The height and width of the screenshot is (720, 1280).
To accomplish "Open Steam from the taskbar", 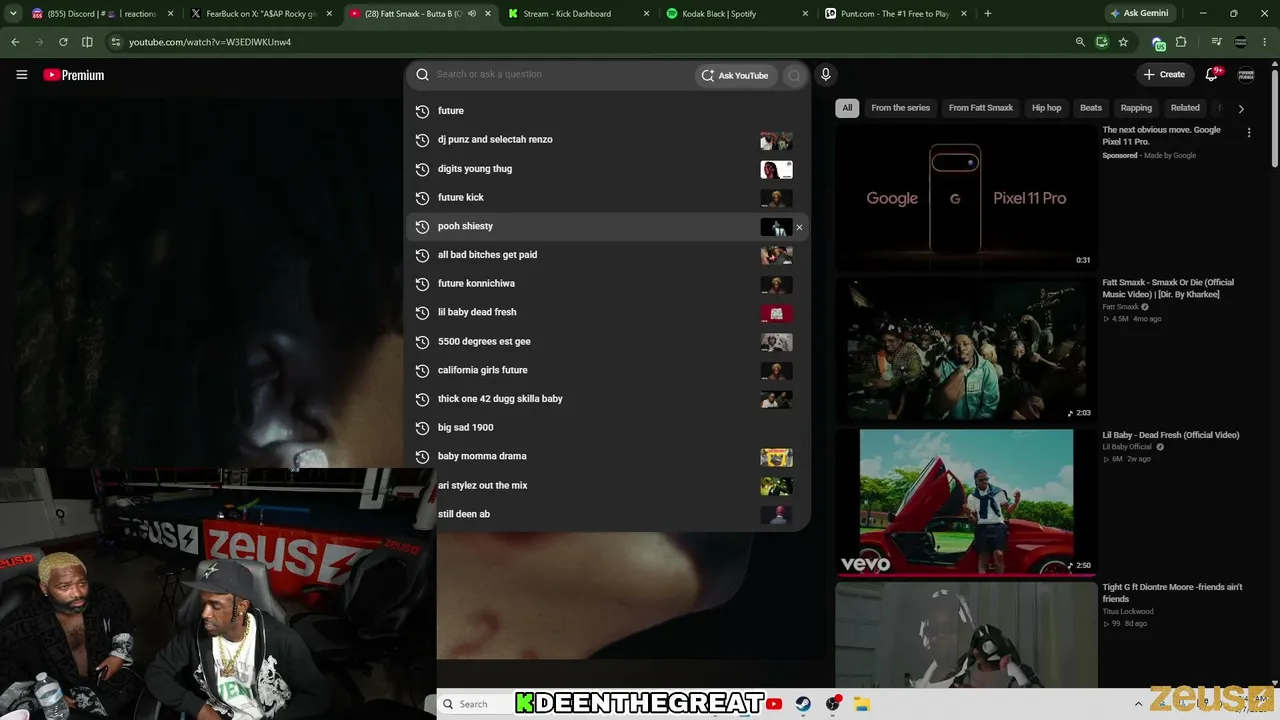I will (803, 704).
